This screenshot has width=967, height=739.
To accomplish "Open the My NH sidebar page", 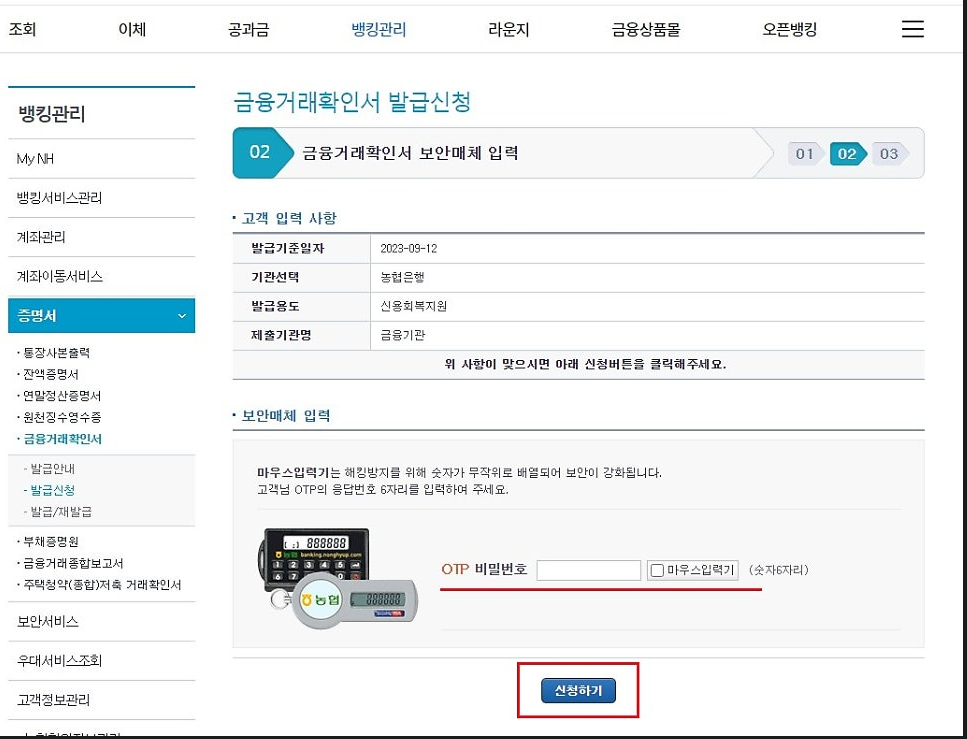I will click(x=36, y=158).
